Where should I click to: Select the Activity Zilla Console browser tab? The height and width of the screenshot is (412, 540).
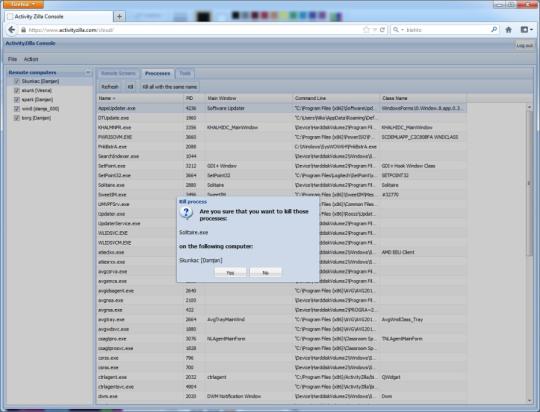point(59,16)
